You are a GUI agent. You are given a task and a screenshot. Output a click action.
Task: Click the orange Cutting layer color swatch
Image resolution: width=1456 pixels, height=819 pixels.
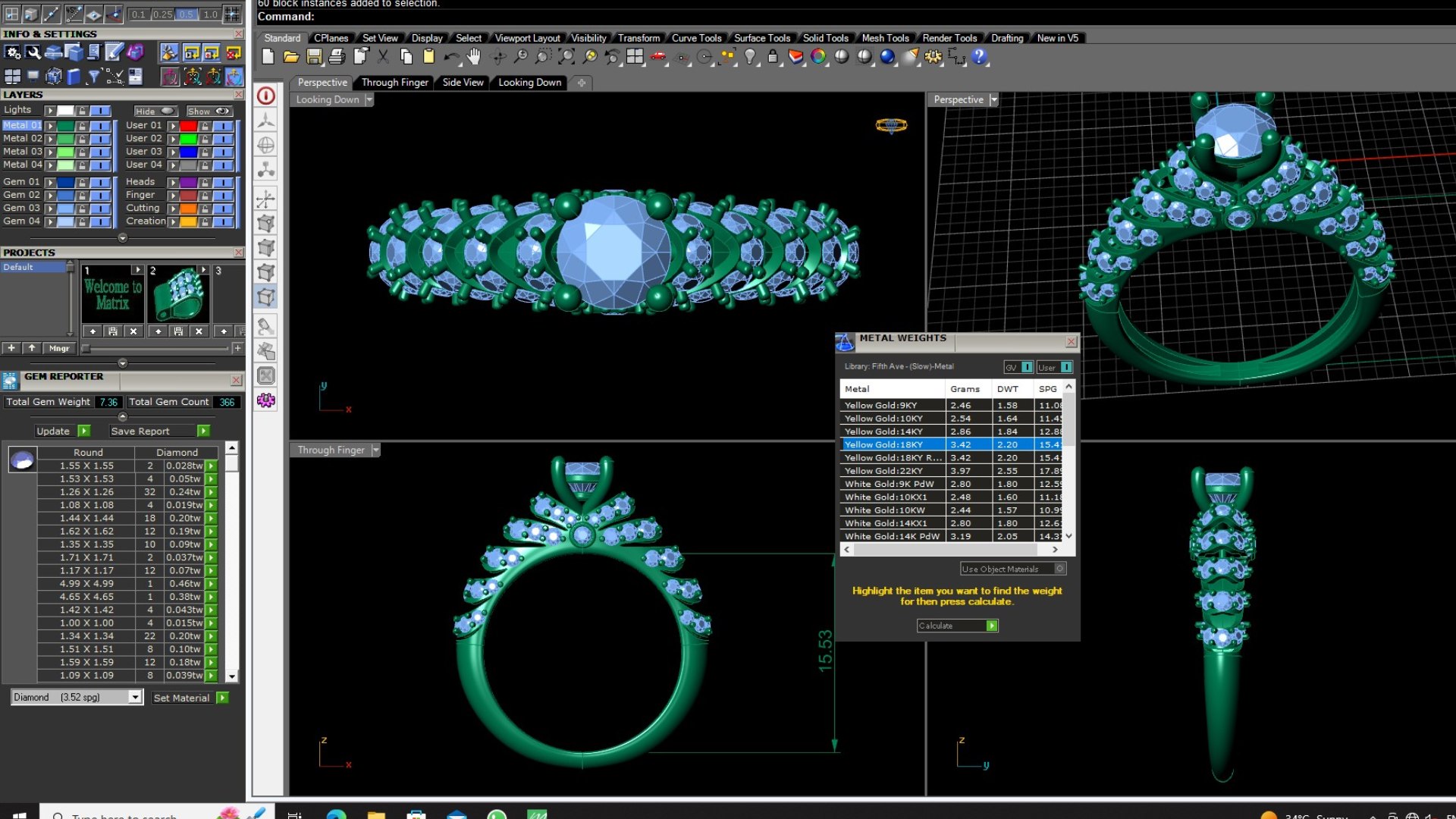point(188,209)
